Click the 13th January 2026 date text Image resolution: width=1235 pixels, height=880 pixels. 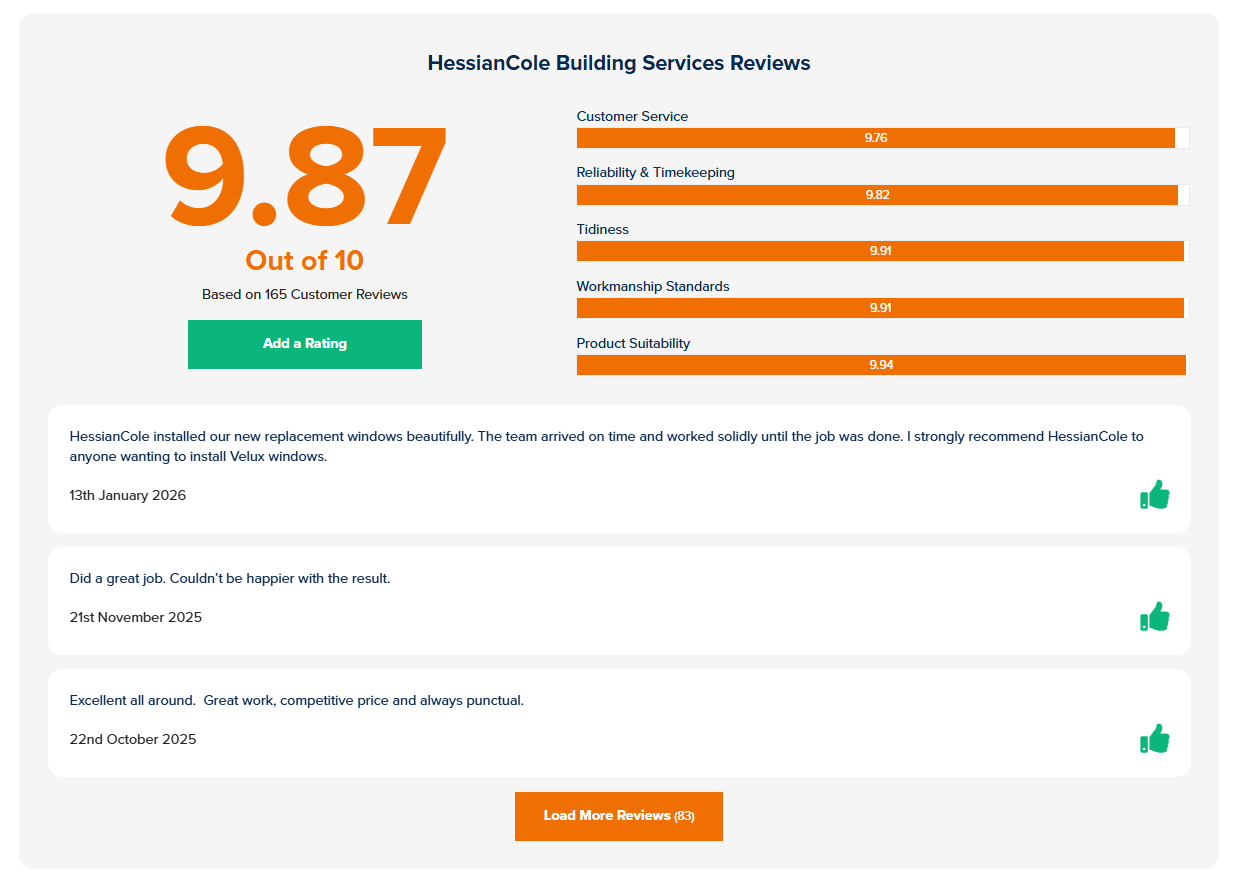(128, 495)
